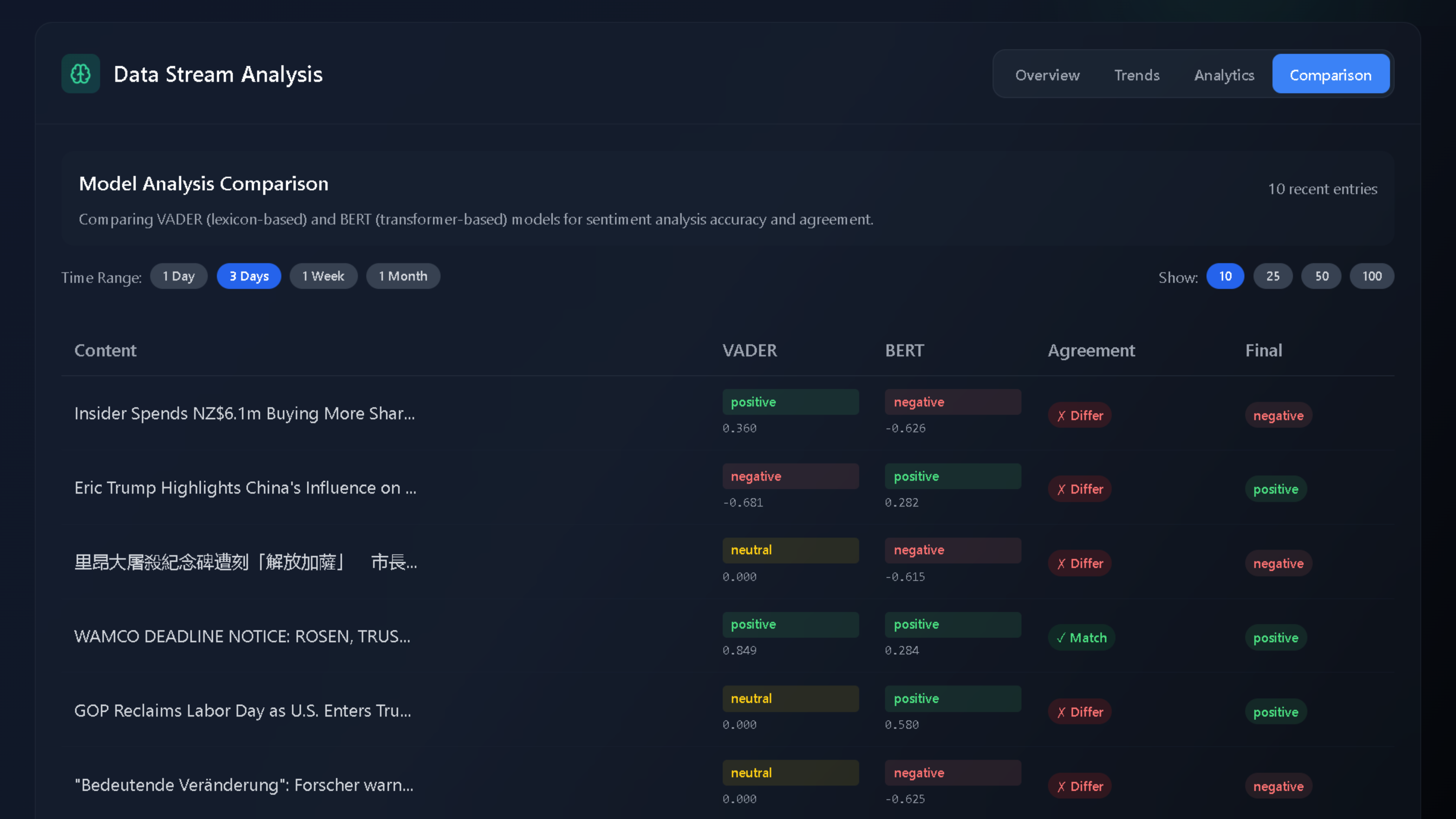Click the Data Stream Analysis title
Screen dimensions: 1456x819
[218, 74]
